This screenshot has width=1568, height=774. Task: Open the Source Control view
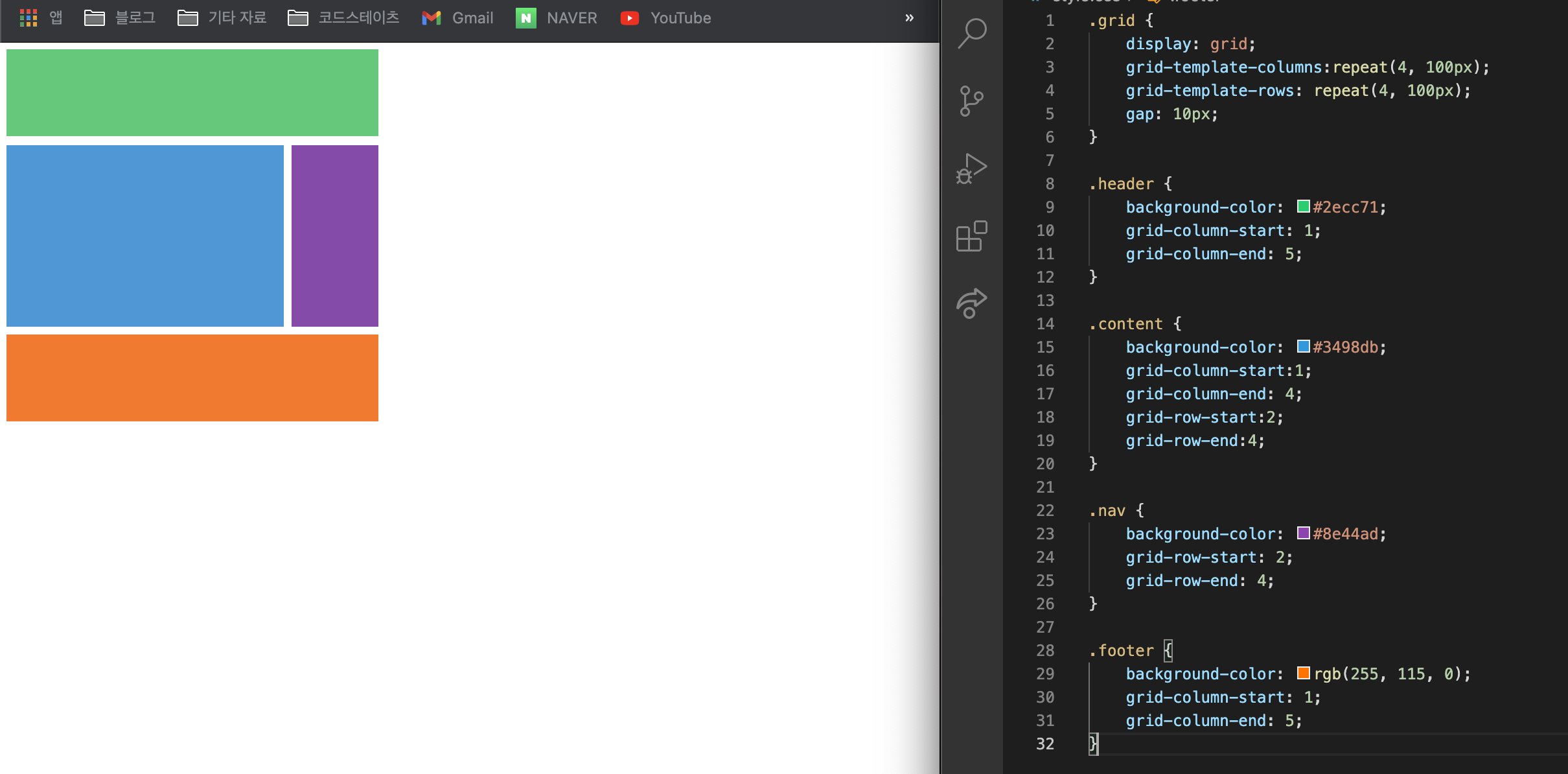pos(971,101)
